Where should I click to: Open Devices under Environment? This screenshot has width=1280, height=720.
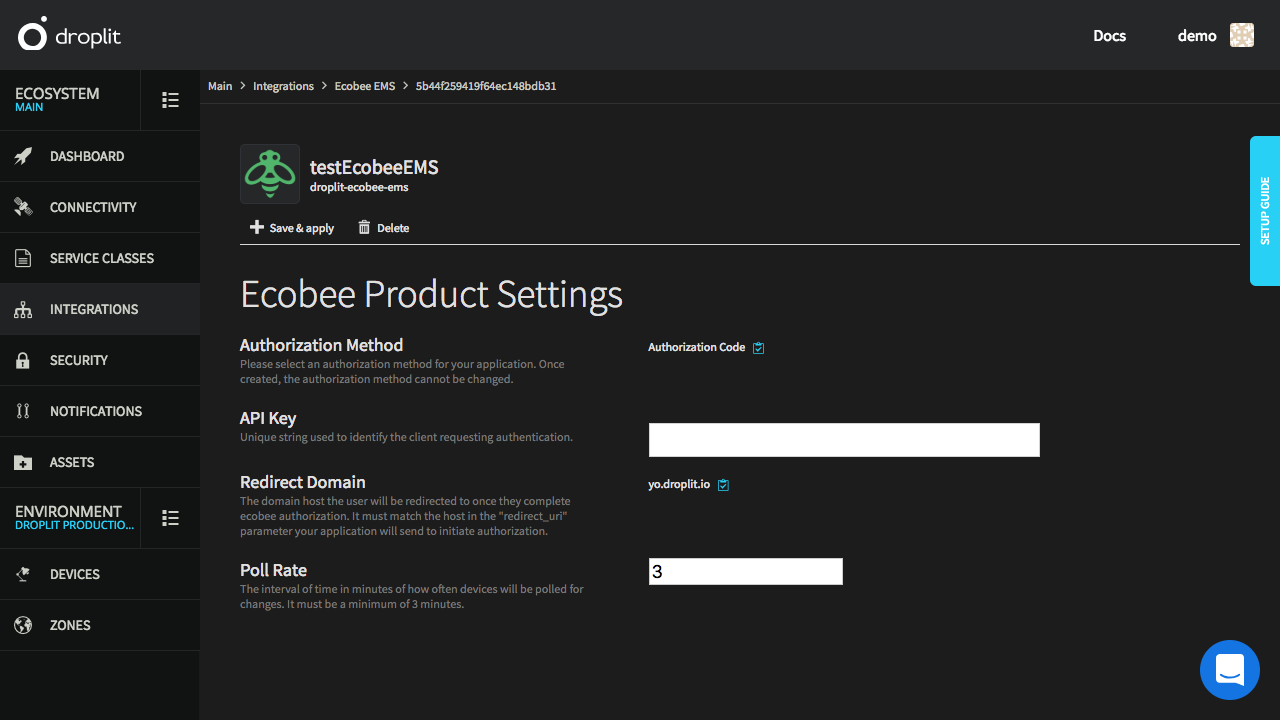click(100, 574)
